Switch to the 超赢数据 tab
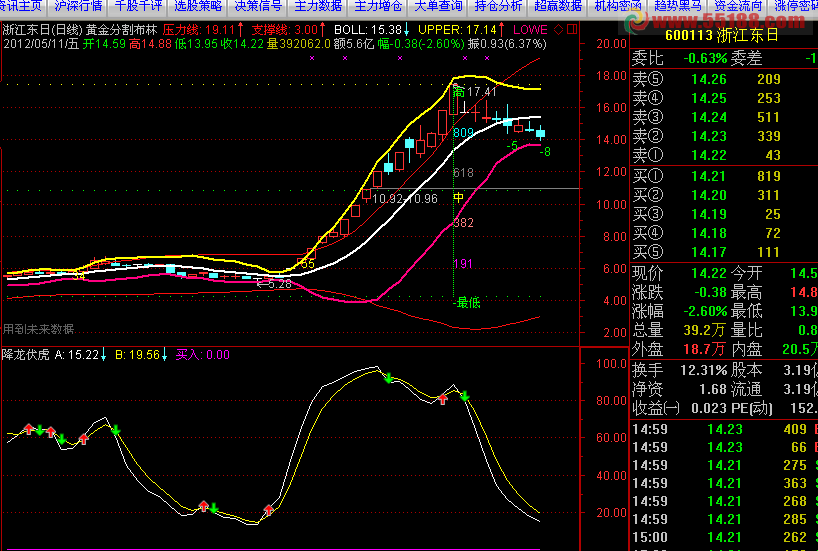The image size is (818, 551). (x=558, y=6)
